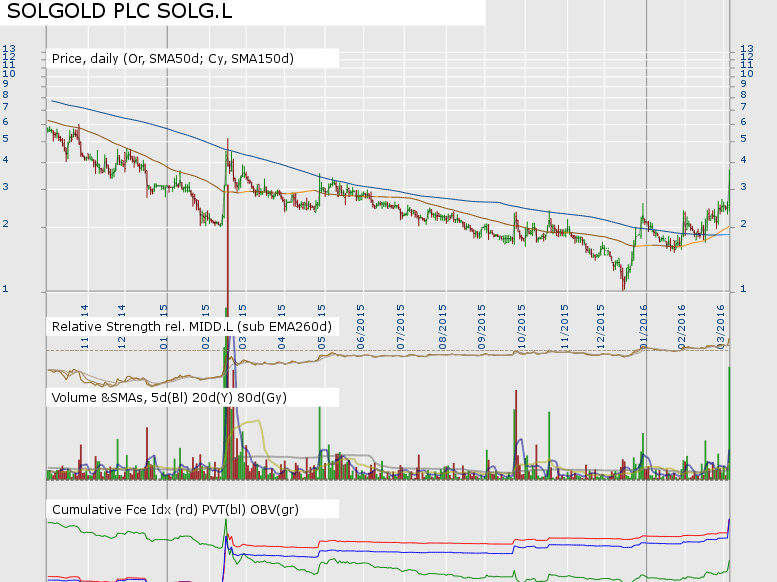Click the right price axis value 6
Screen dimensions: 777x582
(743, 122)
